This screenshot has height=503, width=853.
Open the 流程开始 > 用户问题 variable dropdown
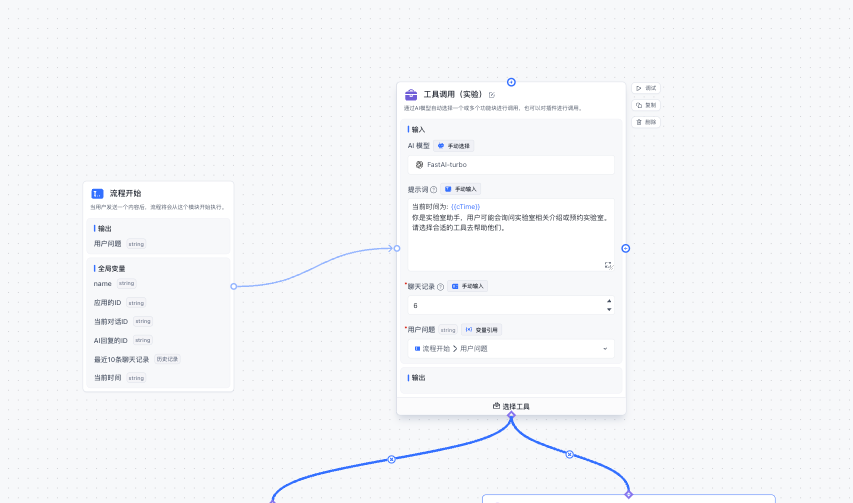511,348
